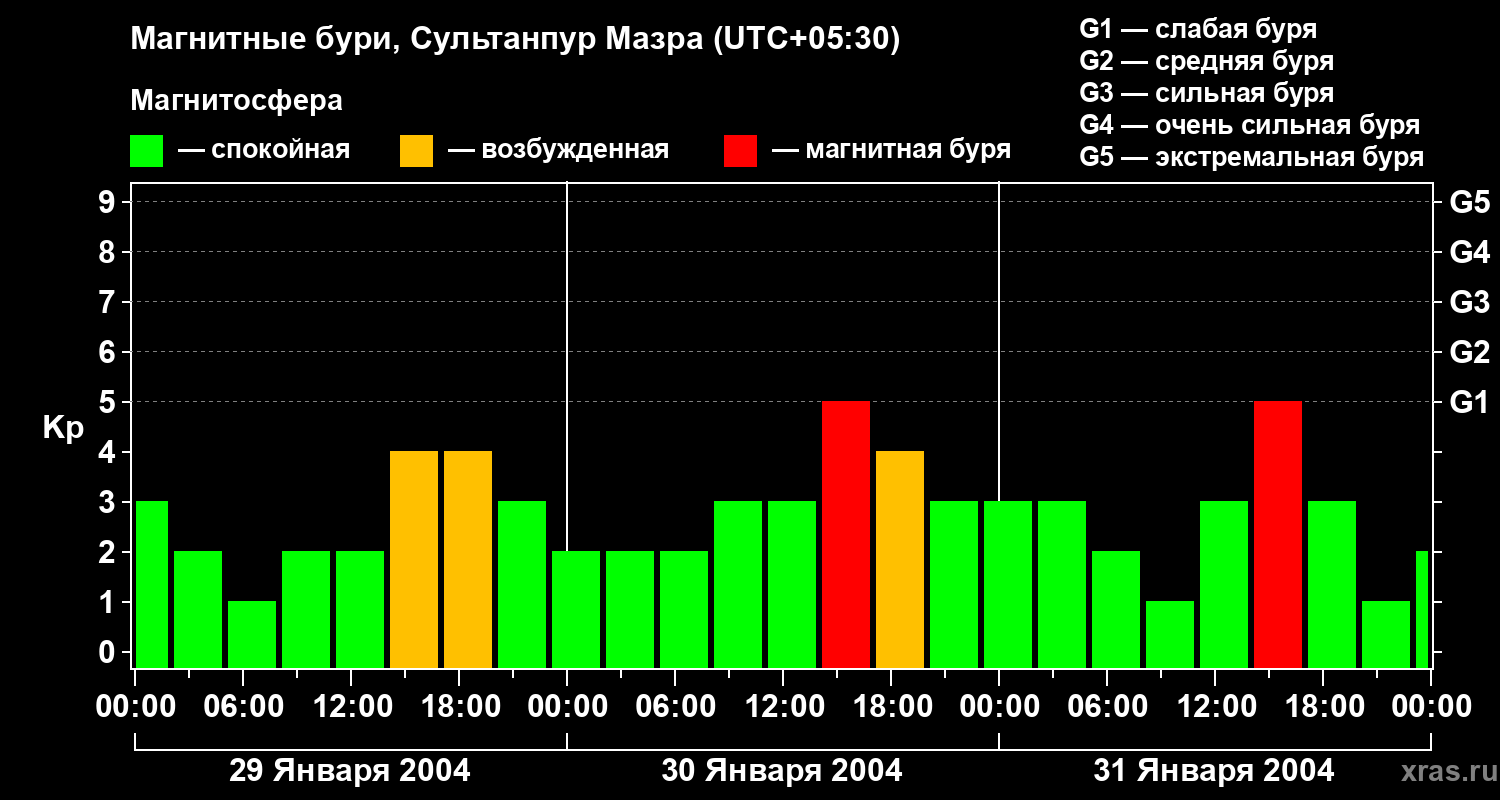Screen dimensions: 1500x800
Task: Click the red Kp 5 bar on 30 January
Action: (846, 534)
